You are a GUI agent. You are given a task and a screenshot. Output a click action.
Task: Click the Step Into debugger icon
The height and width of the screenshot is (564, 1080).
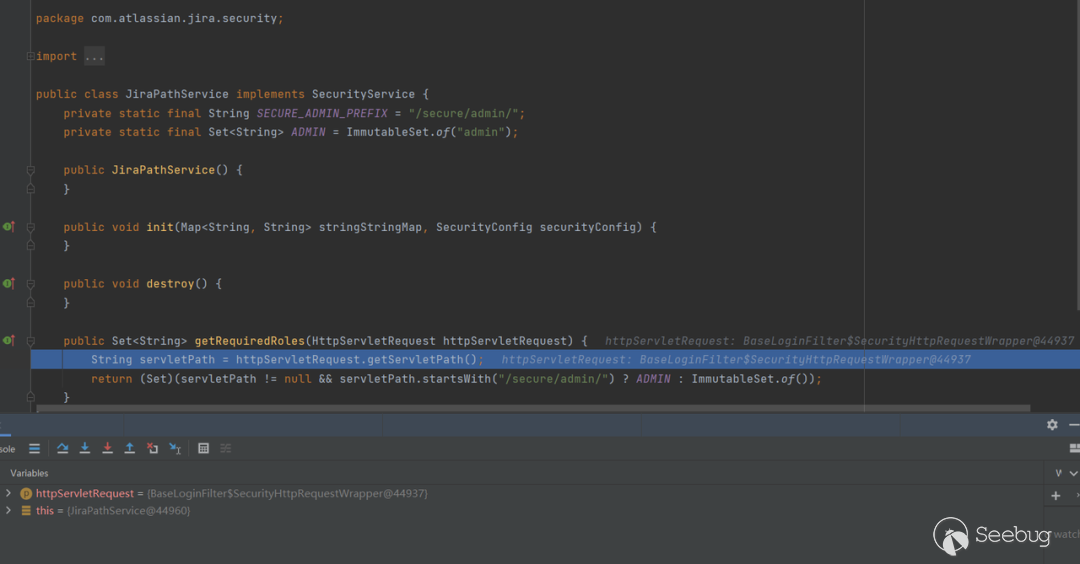click(85, 448)
